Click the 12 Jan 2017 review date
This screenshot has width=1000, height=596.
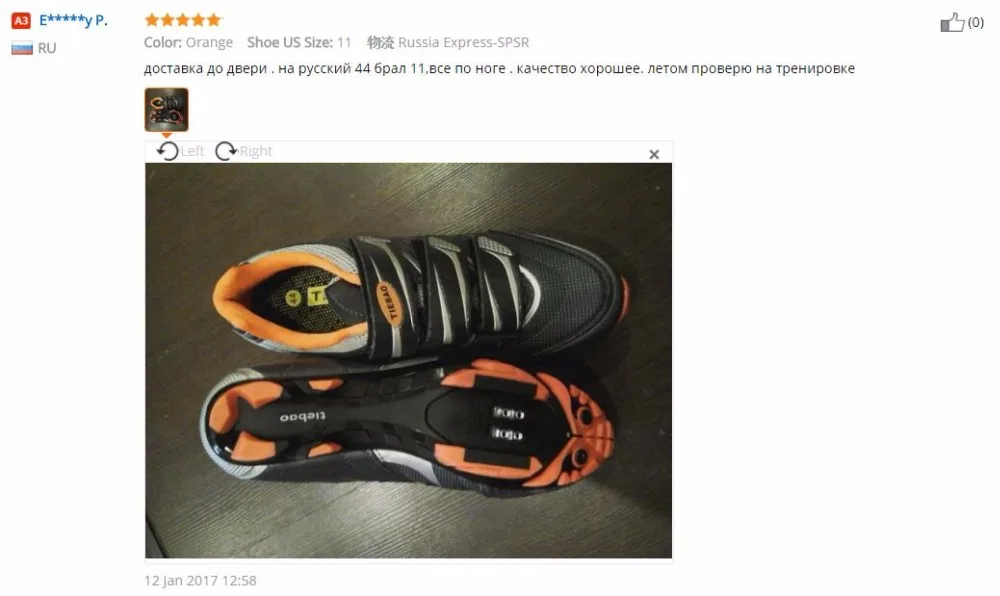coord(200,581)
